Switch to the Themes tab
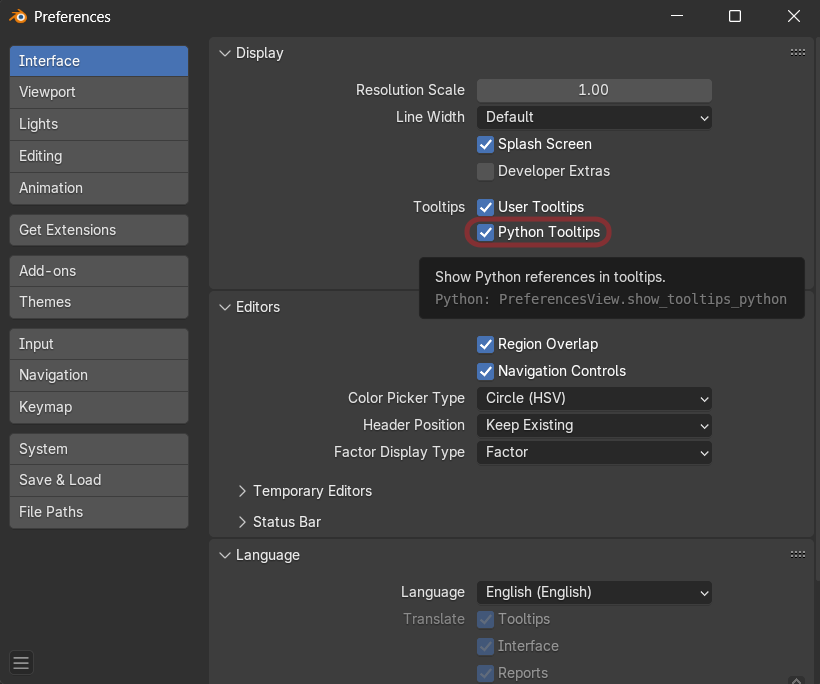The width and height of the screenshot is (820, 684). (99, 302)
